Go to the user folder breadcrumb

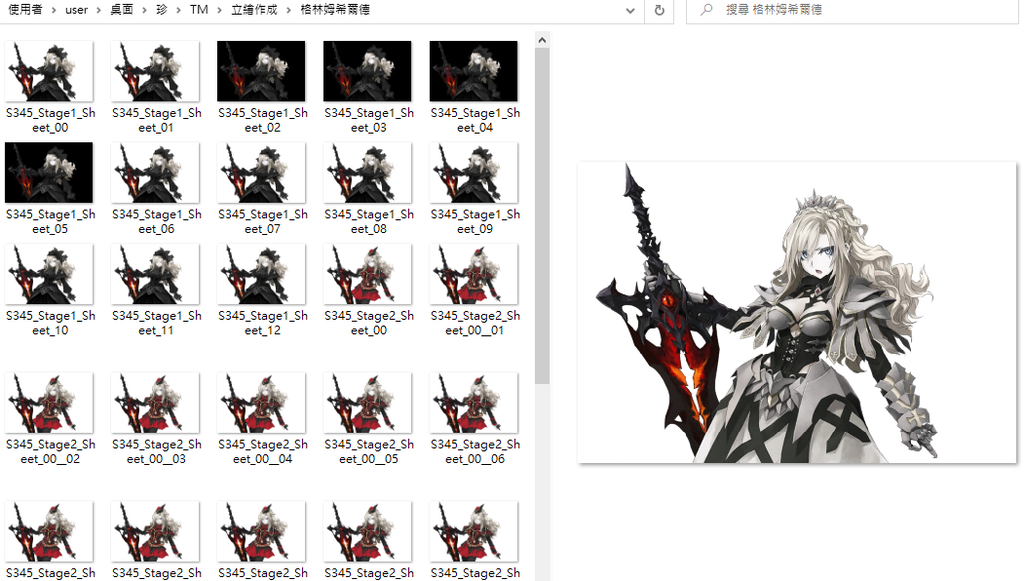click(76, 10)
